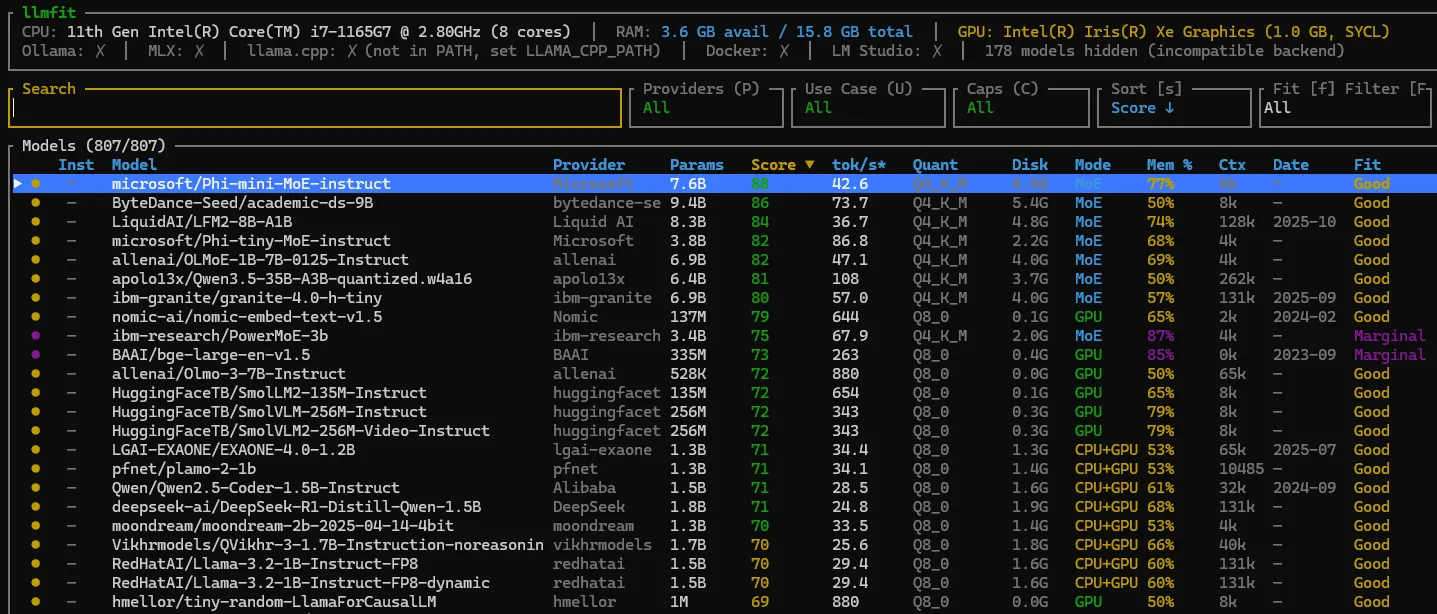Select the microsoft/Phi-mini-MoE-instruct row
This screenshot has height=614, width=1437.
coord(718,184)
